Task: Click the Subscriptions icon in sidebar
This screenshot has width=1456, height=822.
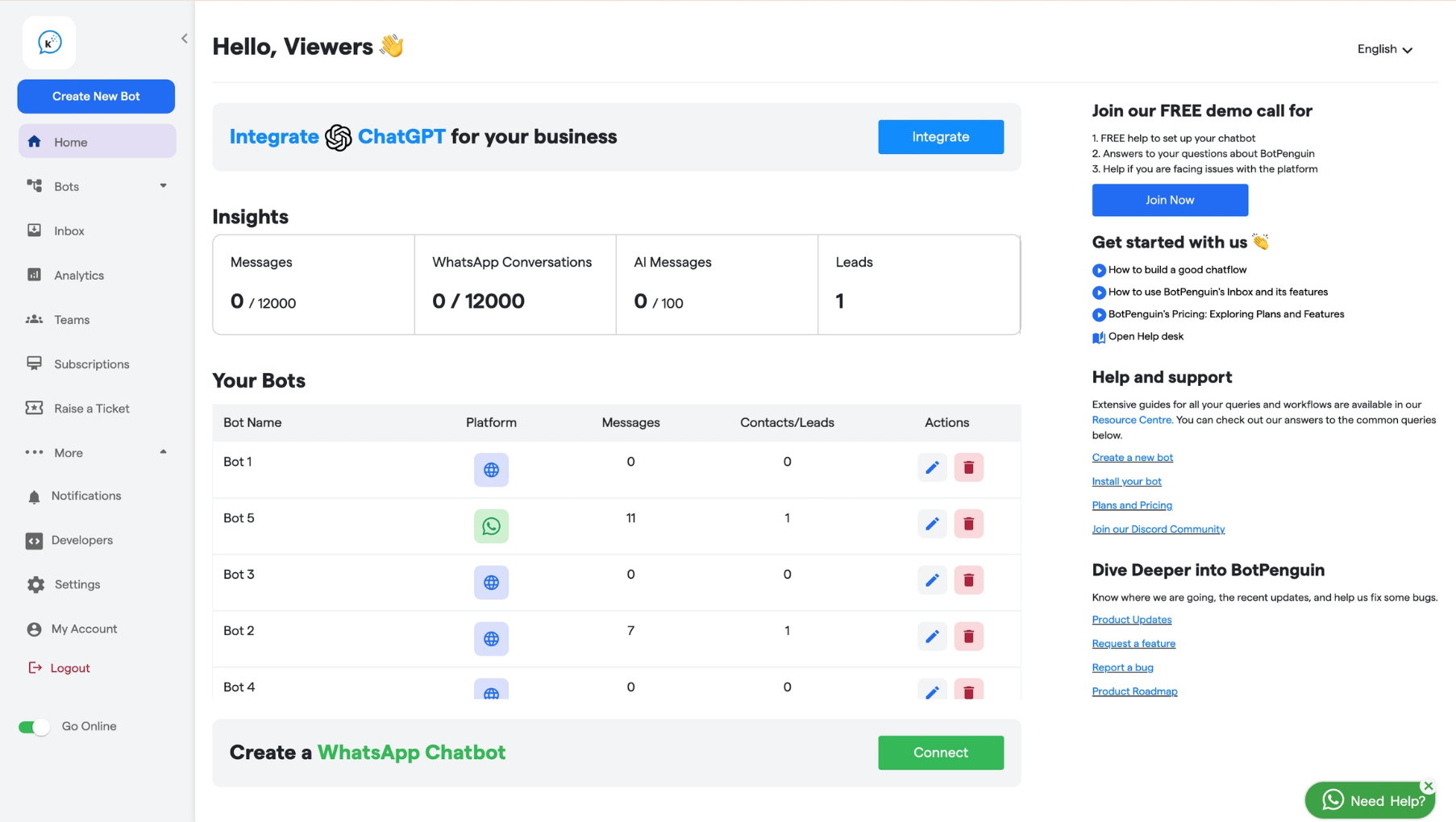Action: (x=34, y=363)
